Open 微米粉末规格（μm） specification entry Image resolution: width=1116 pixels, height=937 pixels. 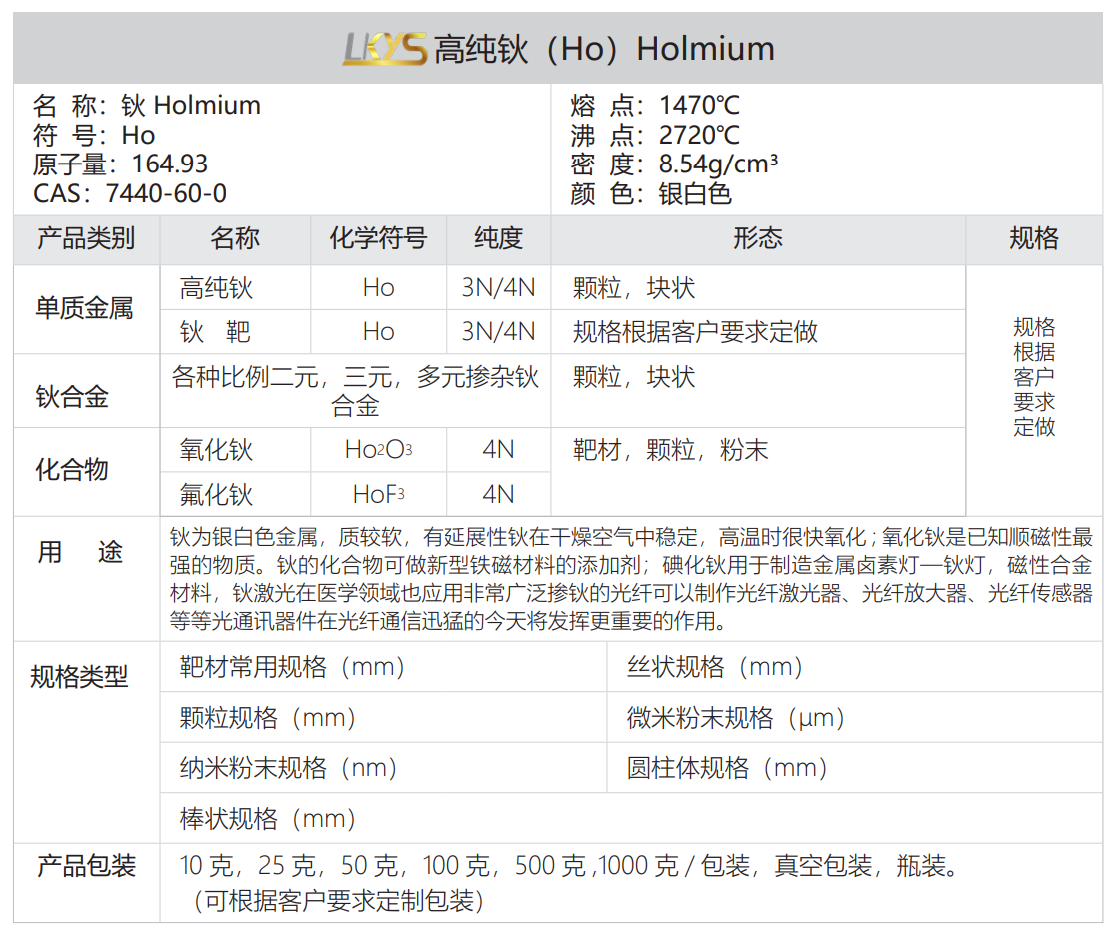pyautogui.click(x=737, y=717)
